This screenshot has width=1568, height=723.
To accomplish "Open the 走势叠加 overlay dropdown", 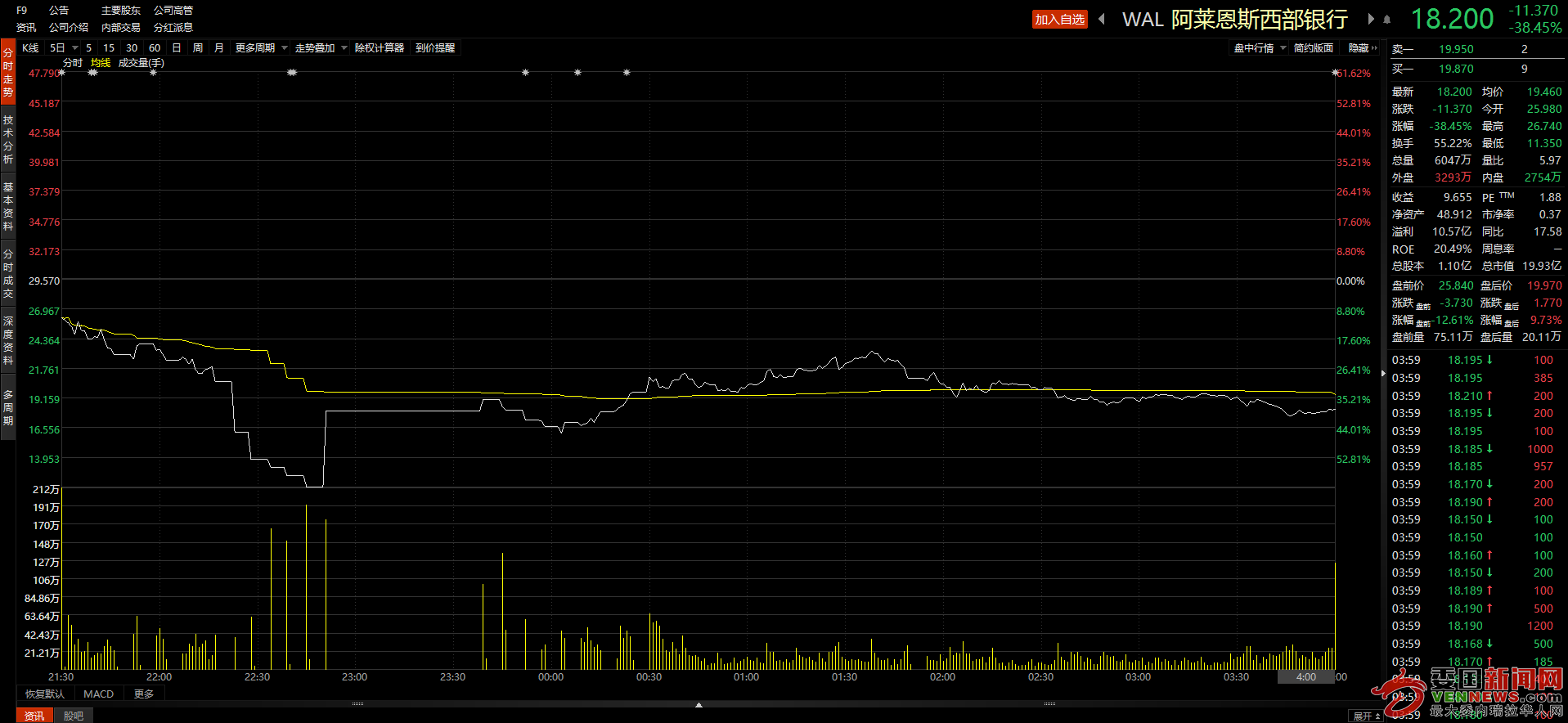I will click(321, 48).
